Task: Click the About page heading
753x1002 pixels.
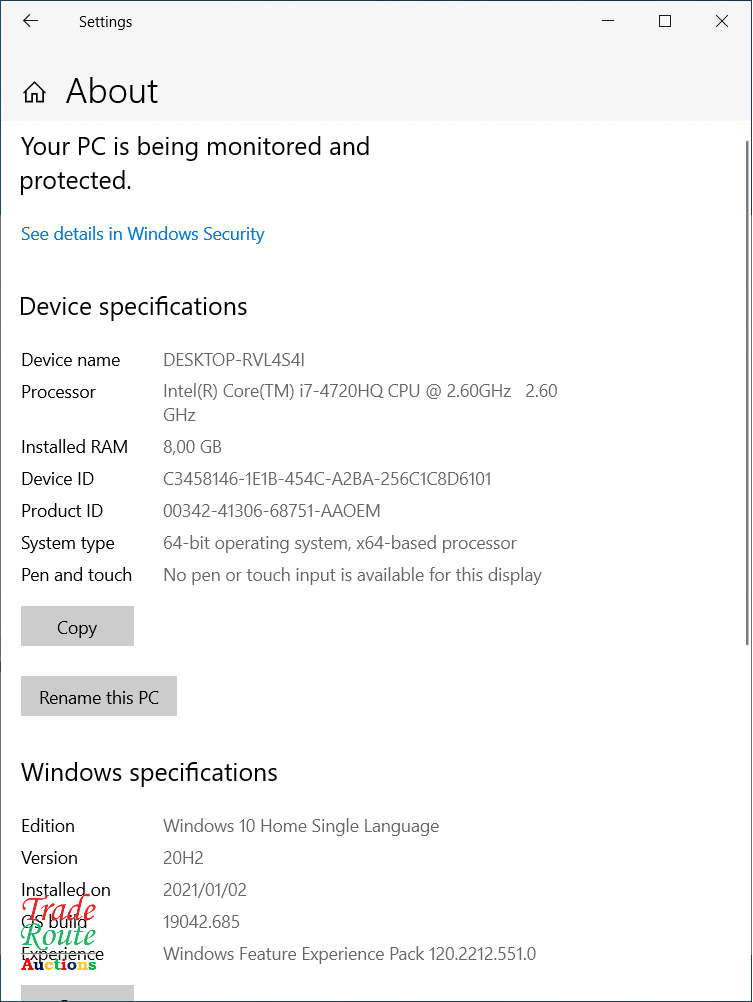Action: [x=111, y=91]
